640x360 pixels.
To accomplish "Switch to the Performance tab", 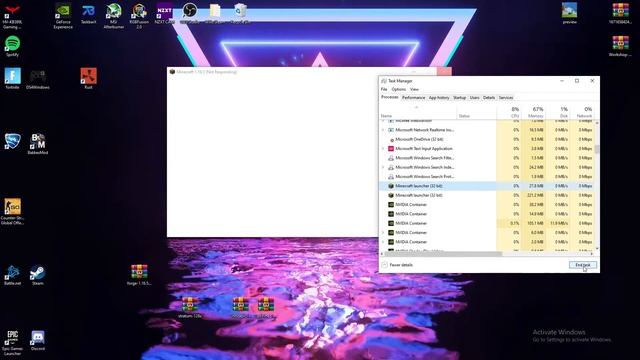I will point(413,98).
